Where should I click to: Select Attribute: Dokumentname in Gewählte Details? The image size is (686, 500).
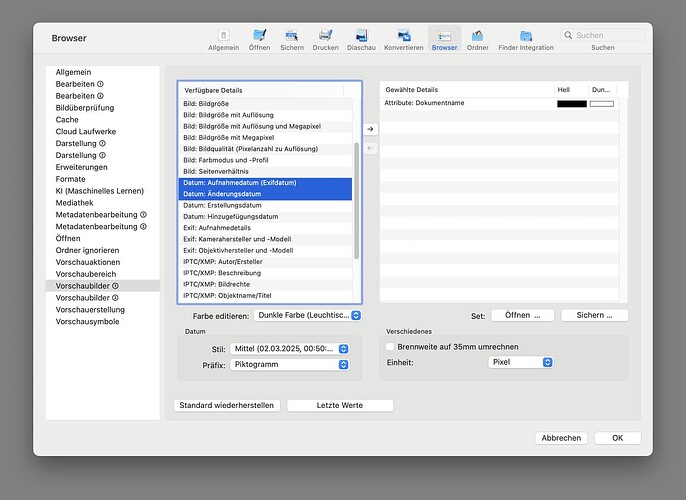coord(499,103)
